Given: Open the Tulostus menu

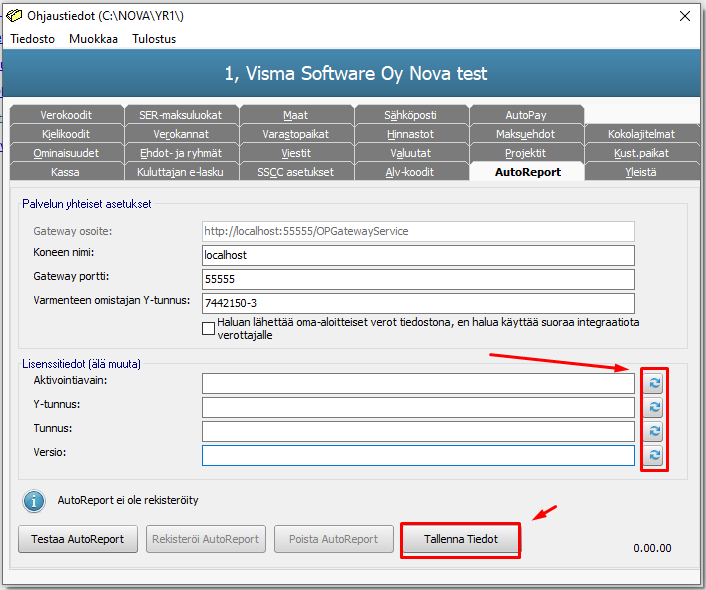Looking at the screenshot, I should pyautogui.click(x=154, y=39).
